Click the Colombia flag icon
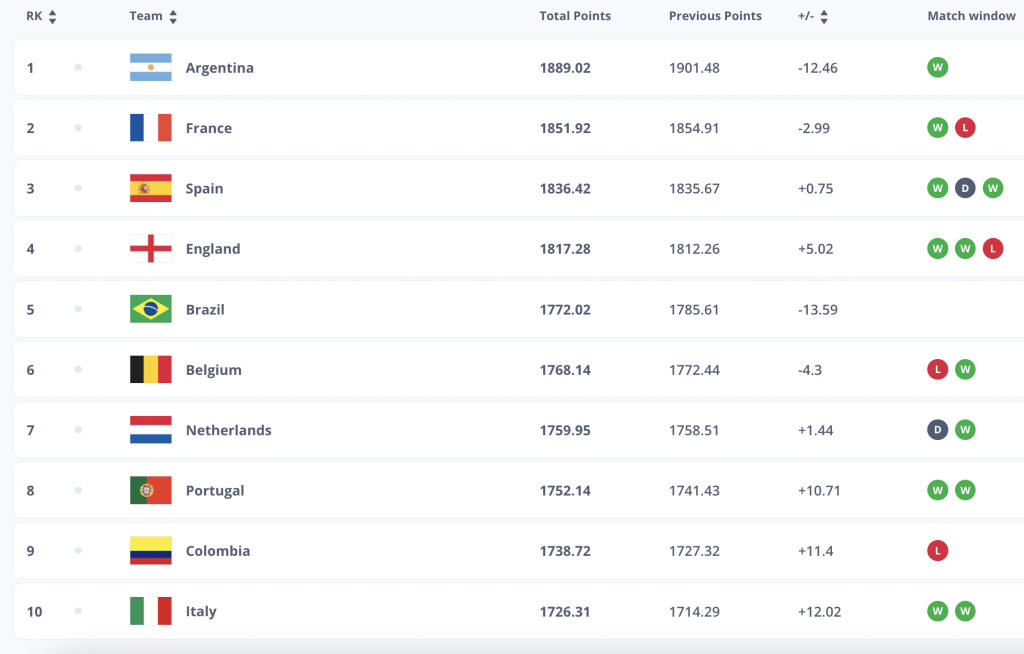The image size is (1024, 654). click(x=150, y=551)
